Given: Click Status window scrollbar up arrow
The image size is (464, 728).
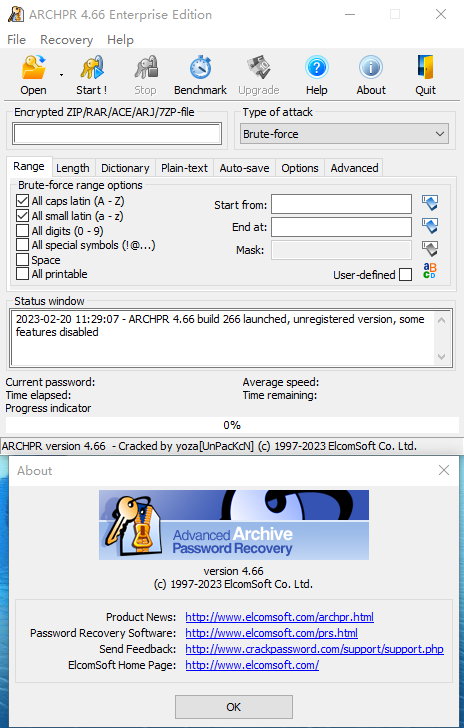Looking at the screenshot, I should pyautogui.click(x=441, y=320).
